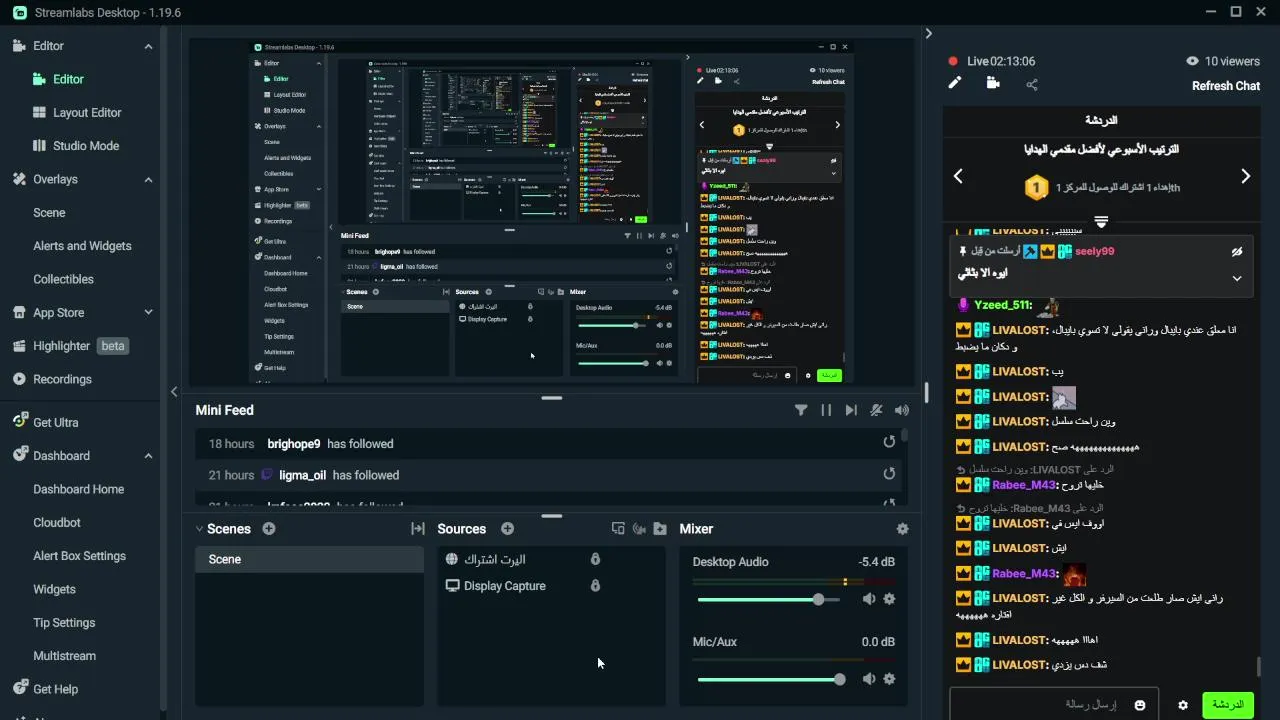
Task: Open Cloudbot from Dashboard menu
Action: tap(57, 522)
